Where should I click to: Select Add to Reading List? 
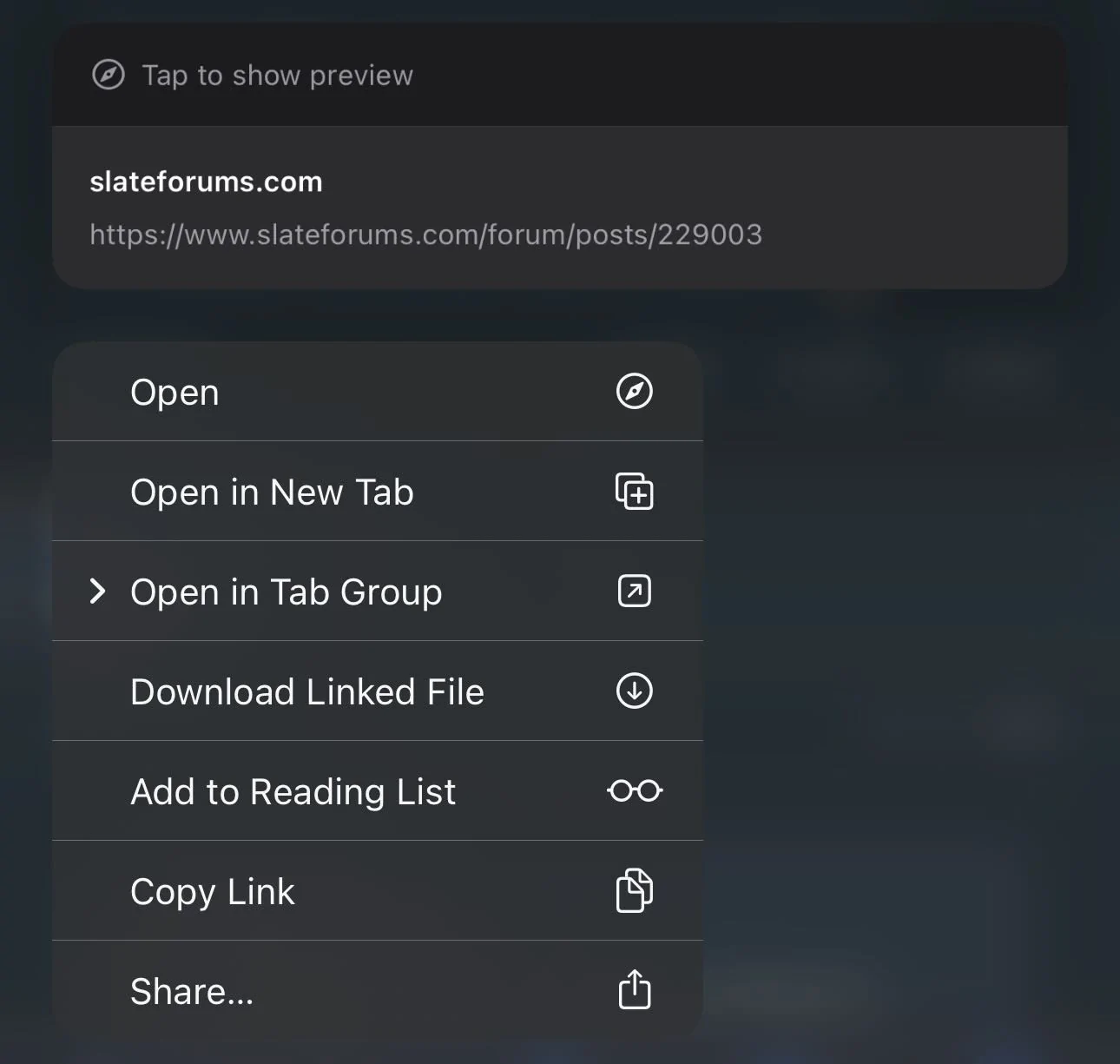(x=378, y=791)
